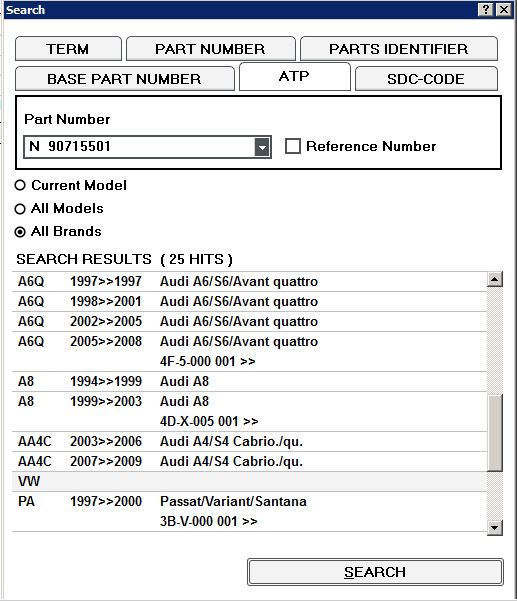
Task: Click the 4D-X-005 001 >> chassis line
Action: 209,421
